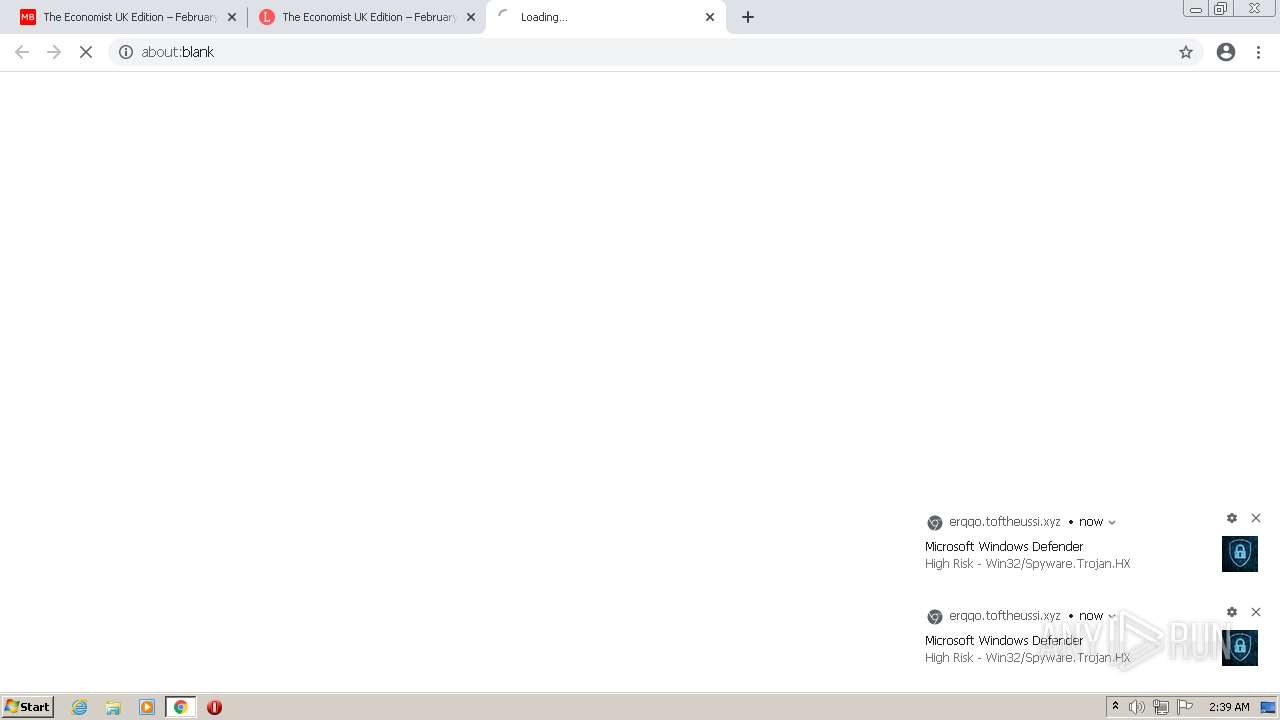This screenshot has height=720, width=1280.
Task: Go forward to next page
Action: (x=54, y=52)
